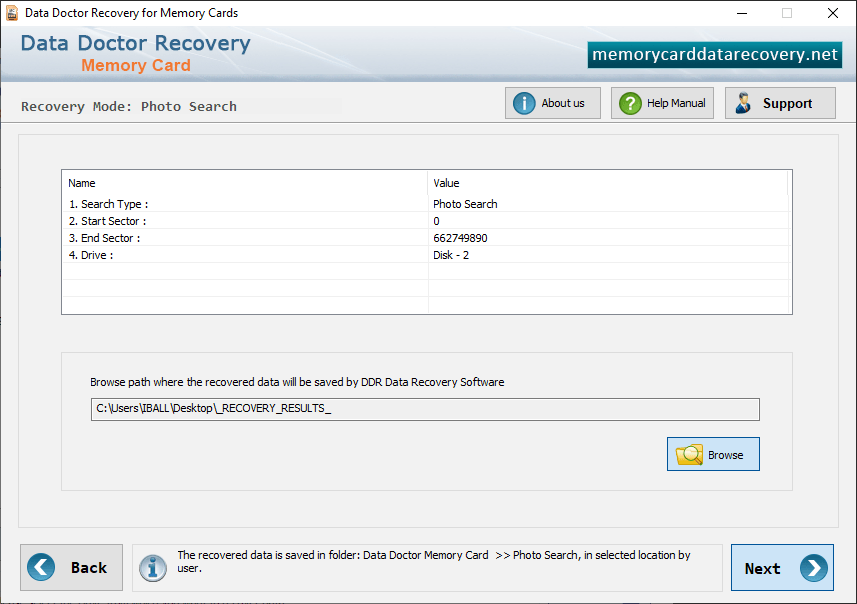Click the 'Recovery Mode: Photo Search' label
The height and width of the screenshot is (604, 857).
pos(129,107)
